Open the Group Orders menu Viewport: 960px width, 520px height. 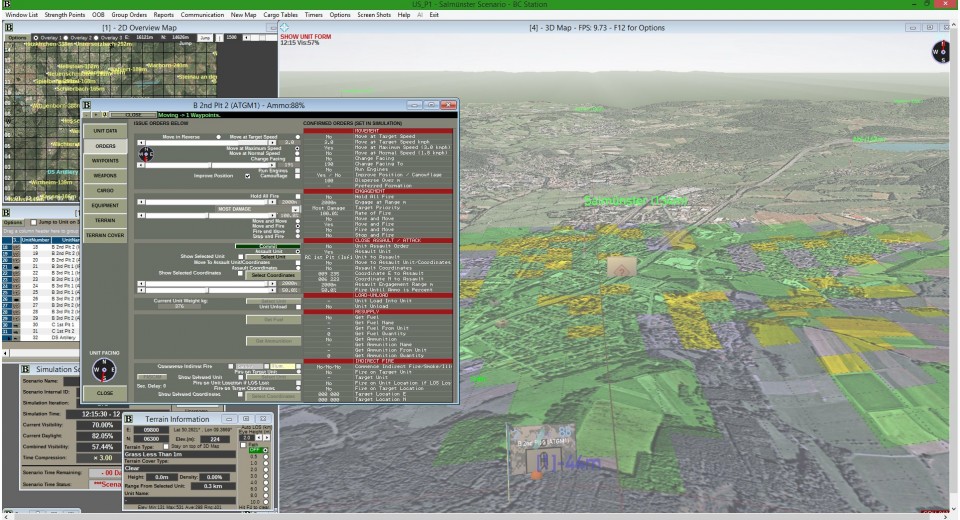[x=129, y=15]
